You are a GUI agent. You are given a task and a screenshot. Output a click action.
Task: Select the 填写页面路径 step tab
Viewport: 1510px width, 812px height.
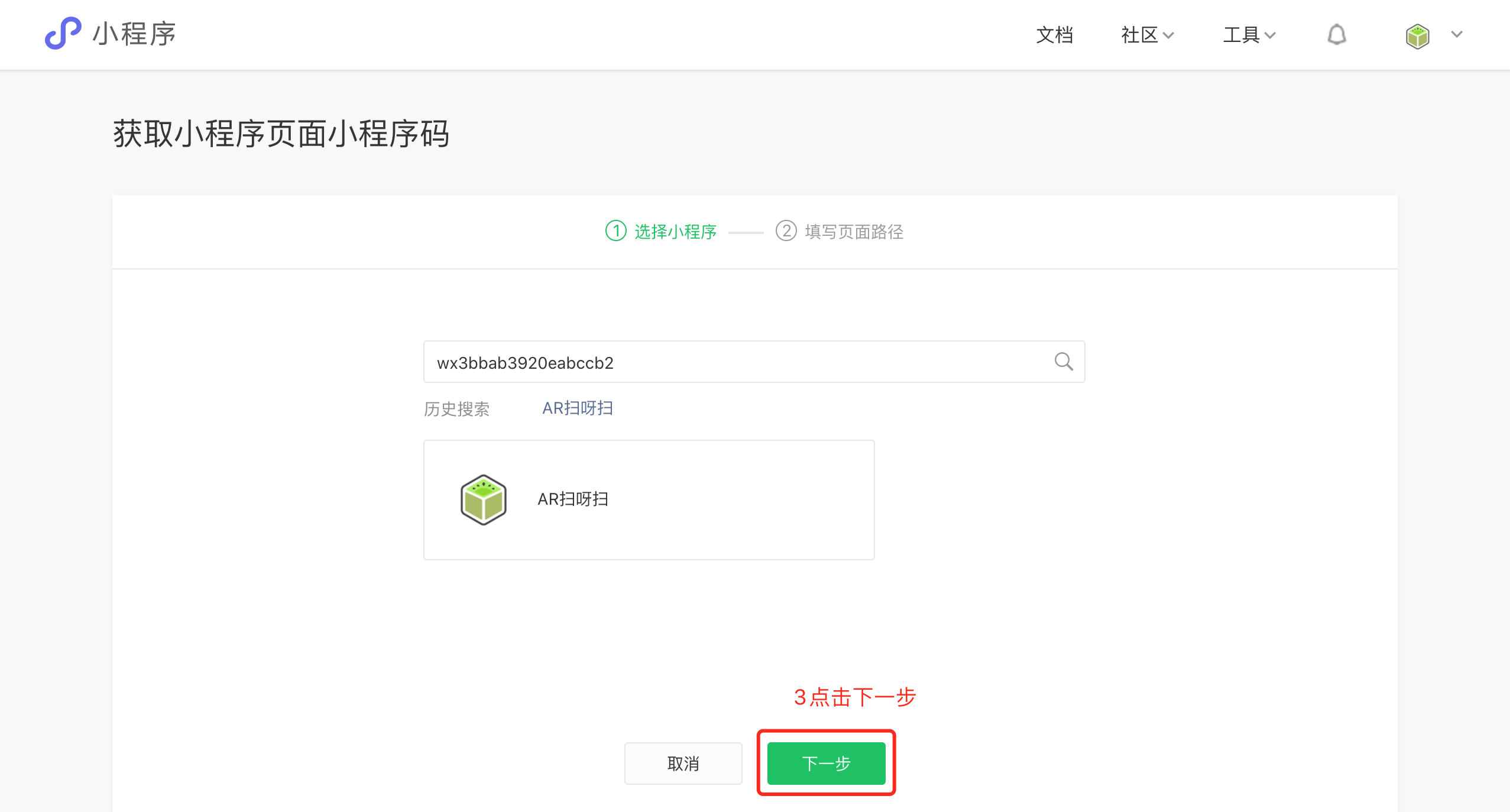(854, 232)
